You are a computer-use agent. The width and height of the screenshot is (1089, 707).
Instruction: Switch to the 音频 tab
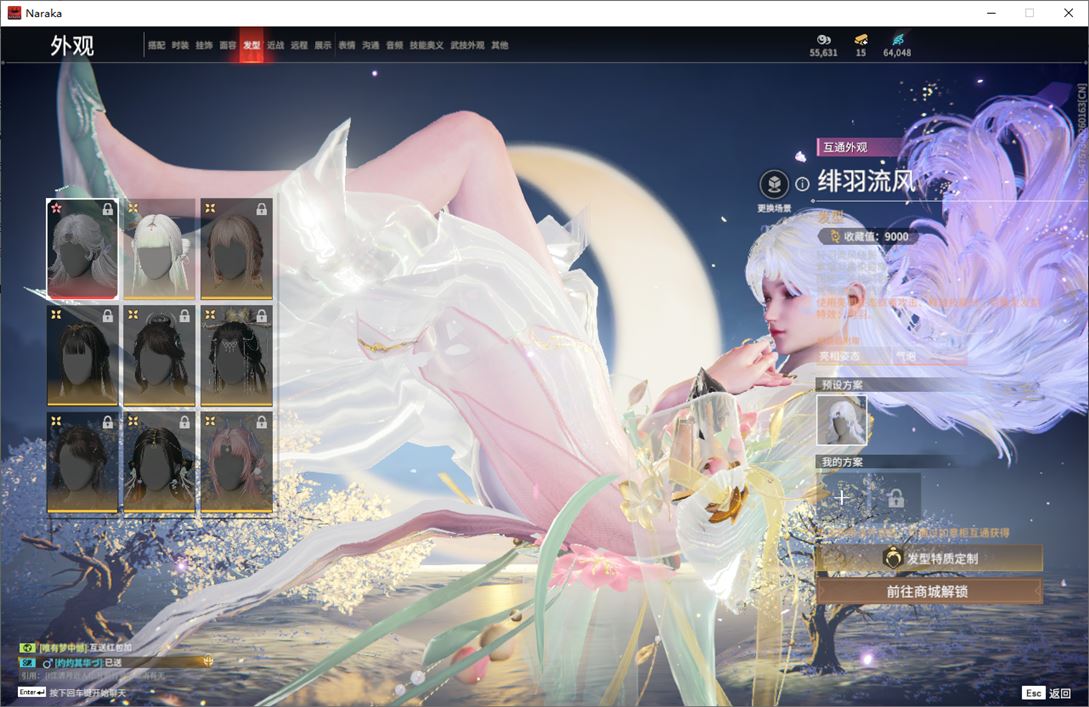[394, 45]
